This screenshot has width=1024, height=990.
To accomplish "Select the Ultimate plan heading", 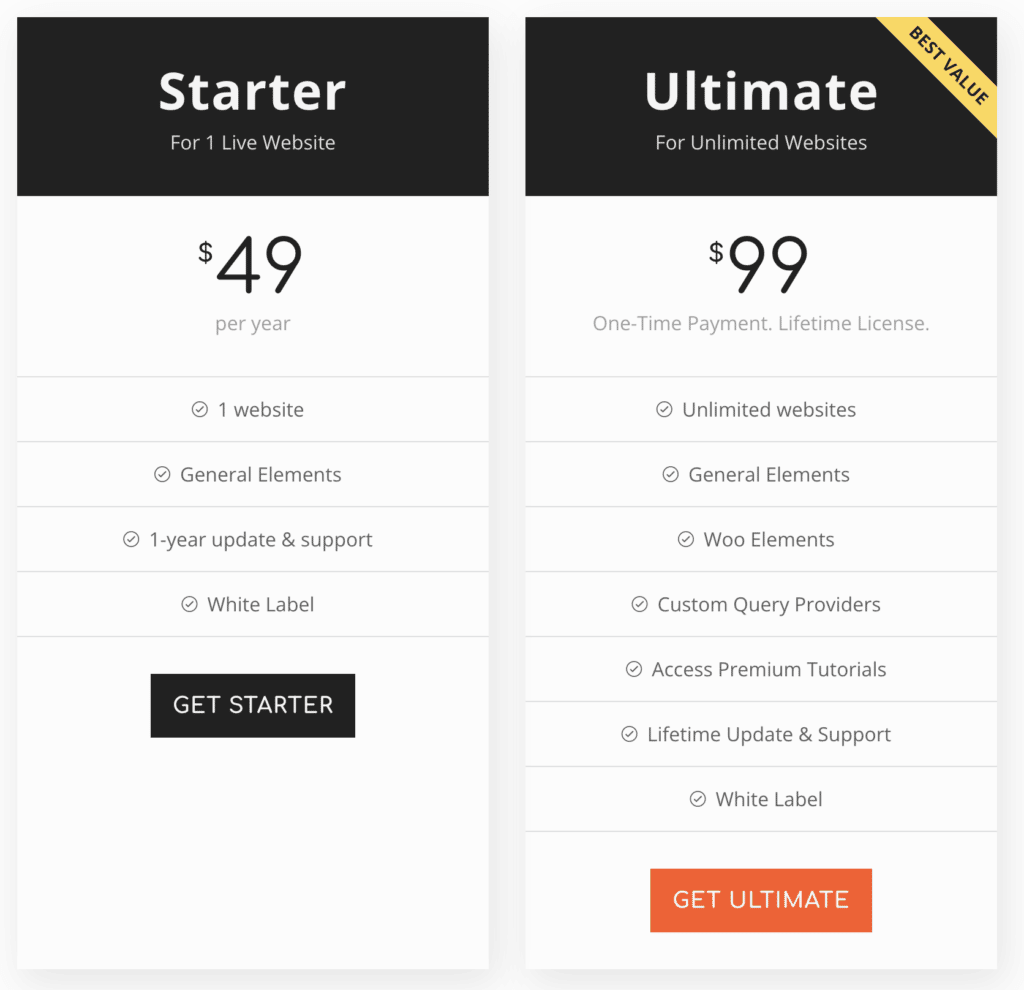I will click(761, 91).
